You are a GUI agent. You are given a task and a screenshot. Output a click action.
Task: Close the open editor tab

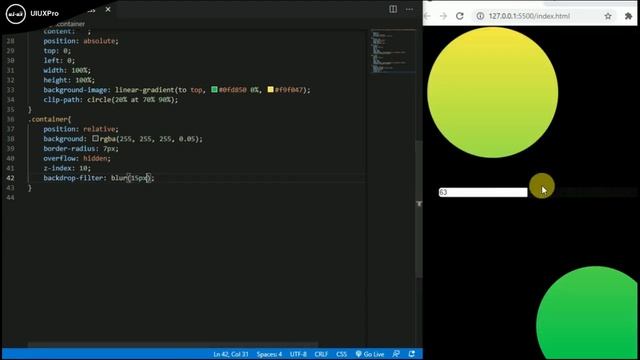(108, 9)
